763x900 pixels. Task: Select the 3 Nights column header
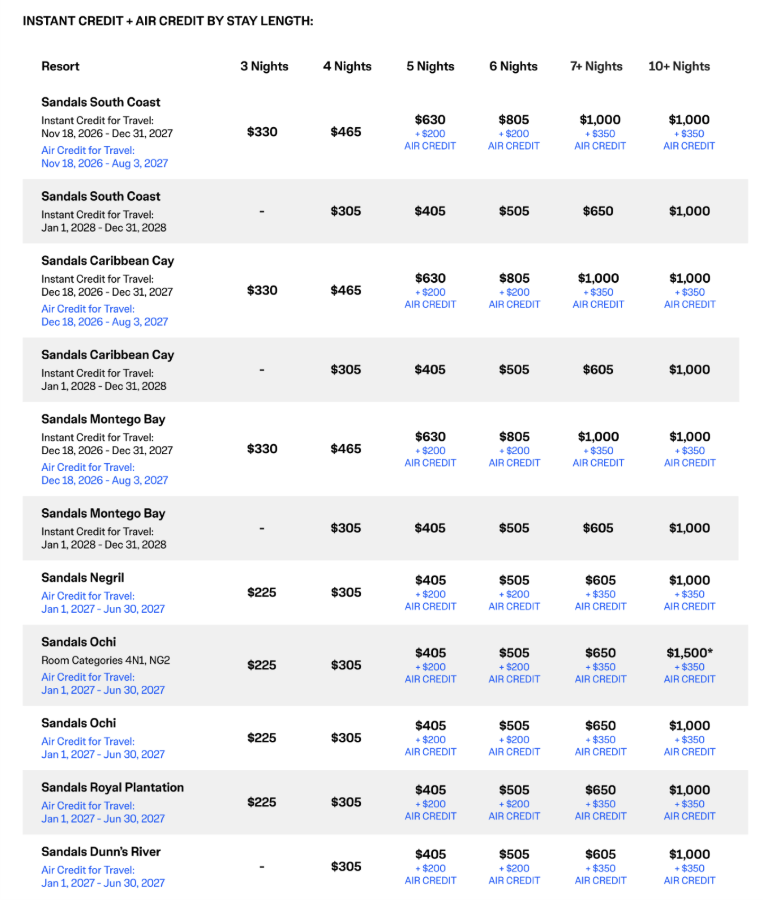click(264, 67)
